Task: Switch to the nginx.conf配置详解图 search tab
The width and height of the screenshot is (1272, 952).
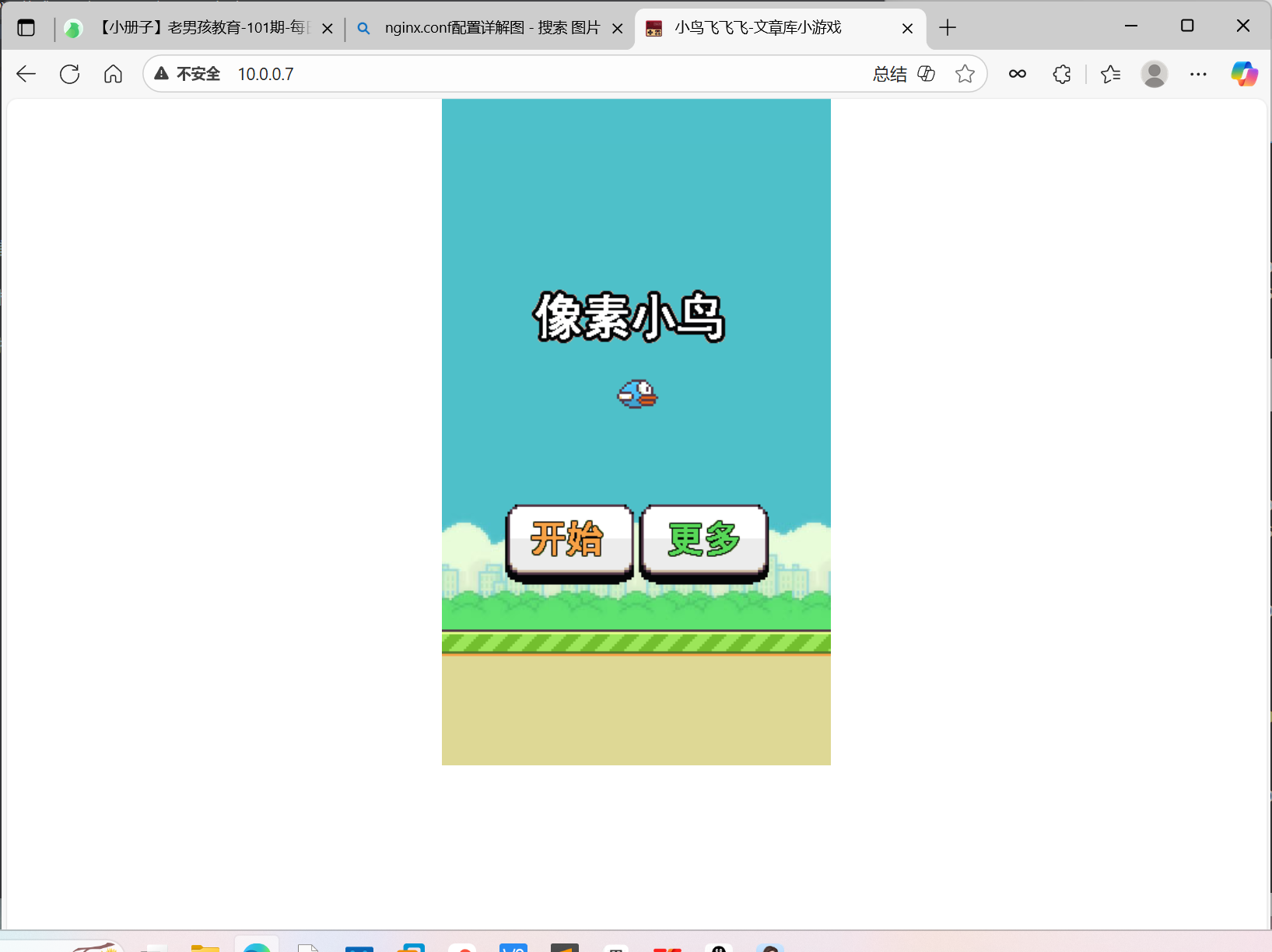Action: tap(490, 28)
